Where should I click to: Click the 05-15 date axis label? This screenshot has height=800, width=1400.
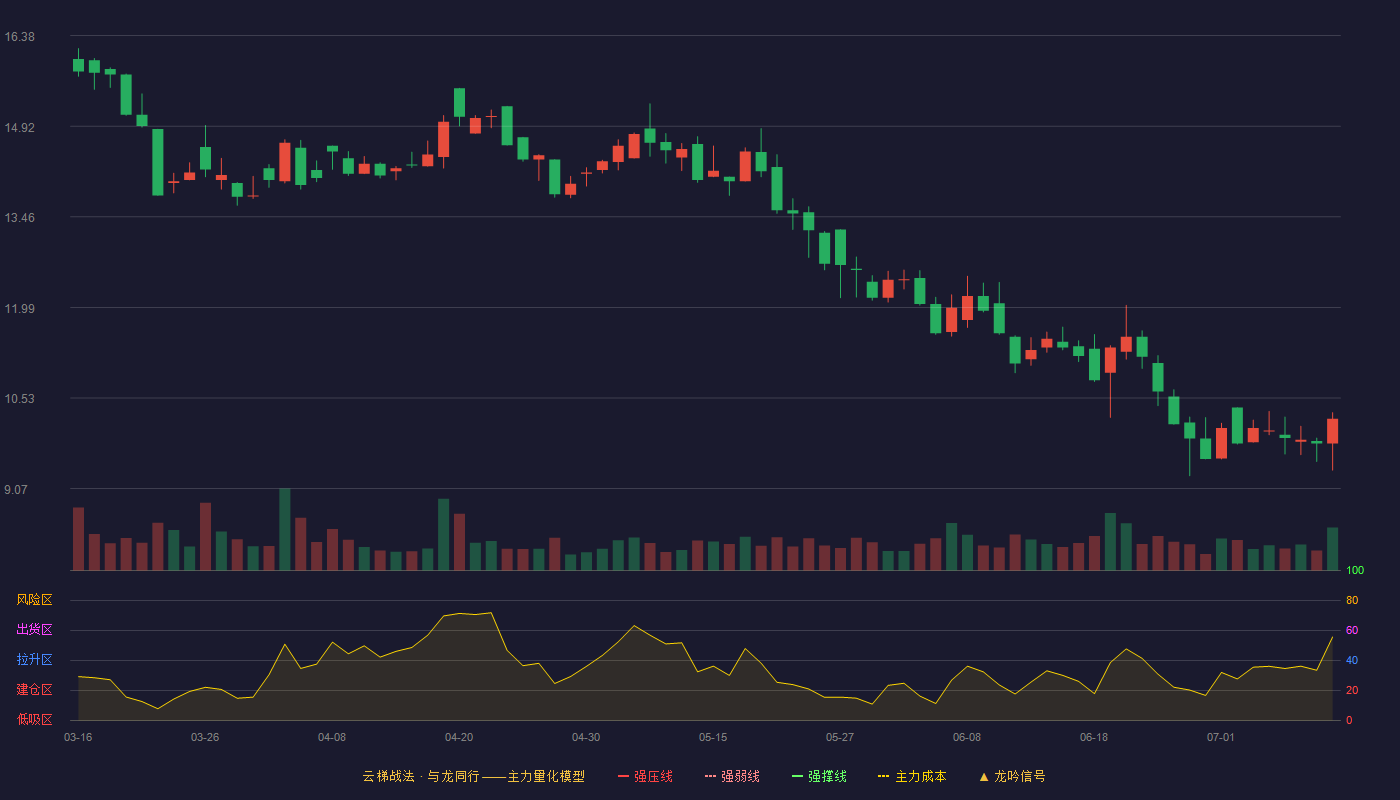point(713,737)
